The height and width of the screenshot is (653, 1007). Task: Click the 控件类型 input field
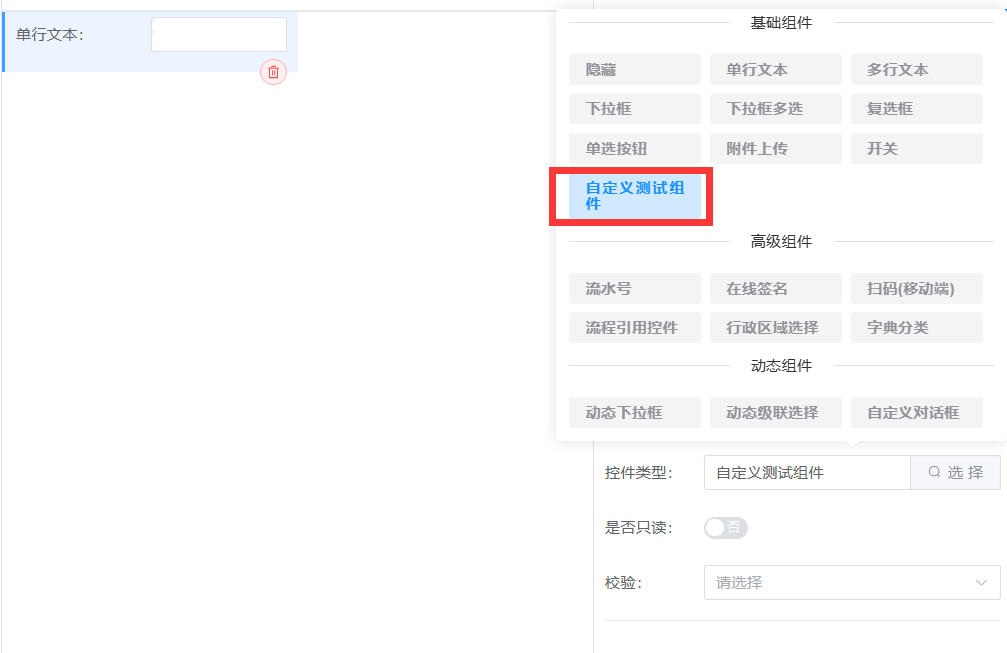click(x=807, y=473)
